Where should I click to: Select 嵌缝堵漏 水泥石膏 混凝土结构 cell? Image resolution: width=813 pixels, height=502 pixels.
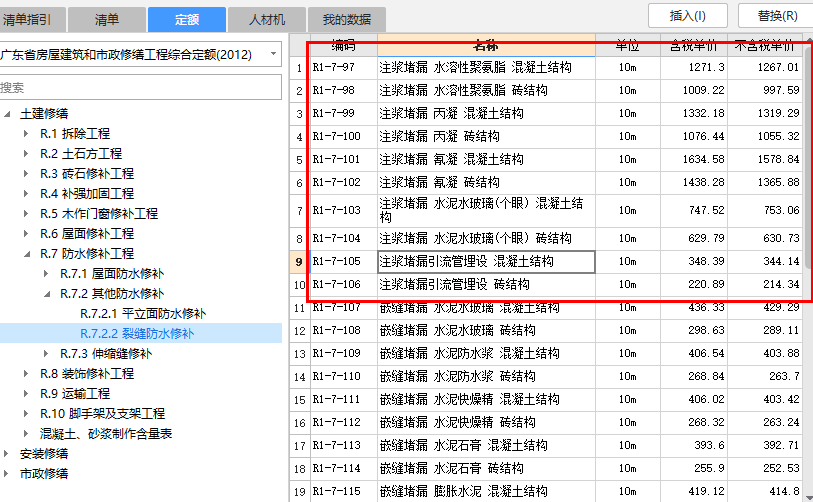pos(486,445)
